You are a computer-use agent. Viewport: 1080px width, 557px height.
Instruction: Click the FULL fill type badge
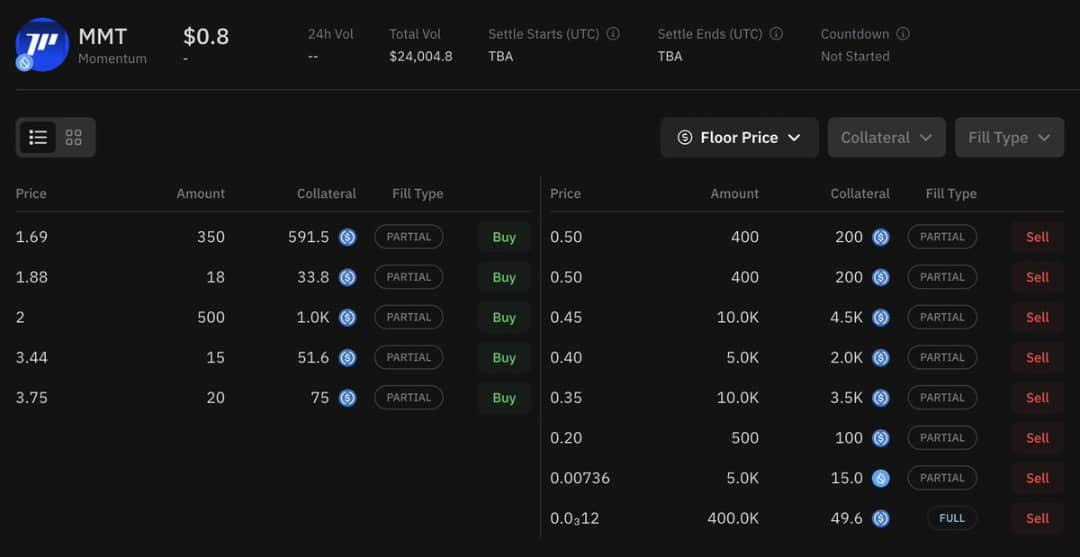[952, 518]
